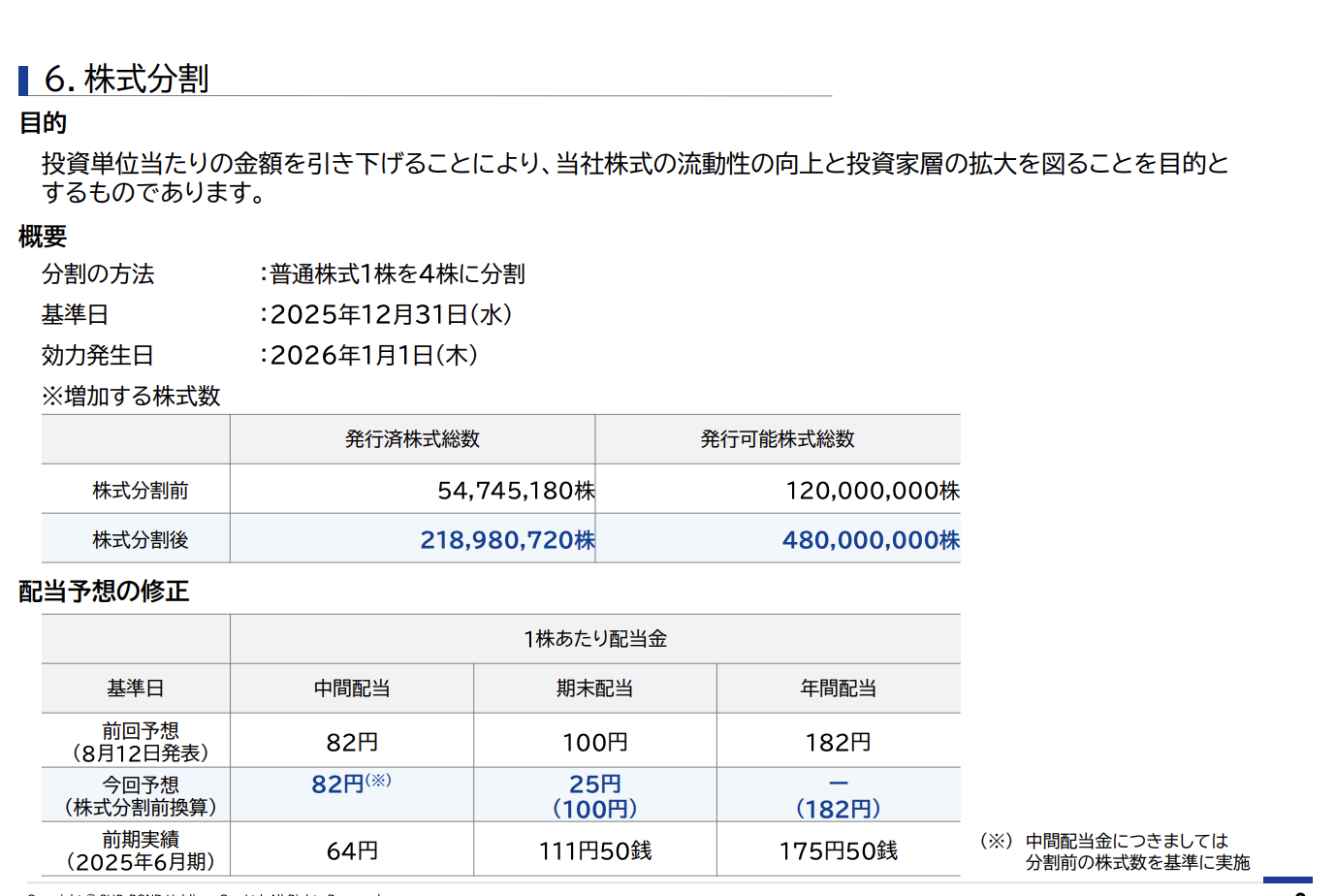Image resolution: width=1336 pixels, height=896 pixels.
Task: Click the 中間配当 column header
Action: coord(352,688)
